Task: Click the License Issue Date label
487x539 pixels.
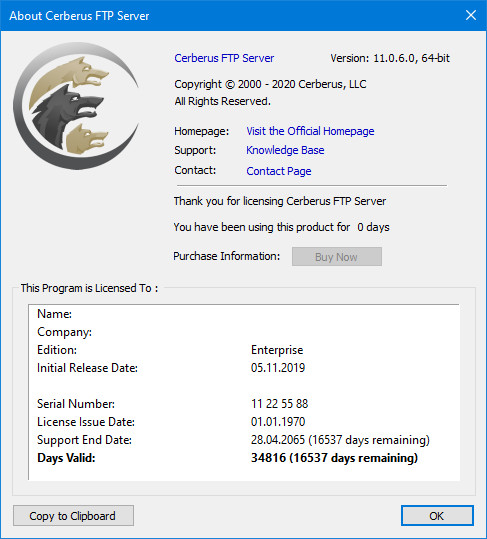Action: click(86, 422)
